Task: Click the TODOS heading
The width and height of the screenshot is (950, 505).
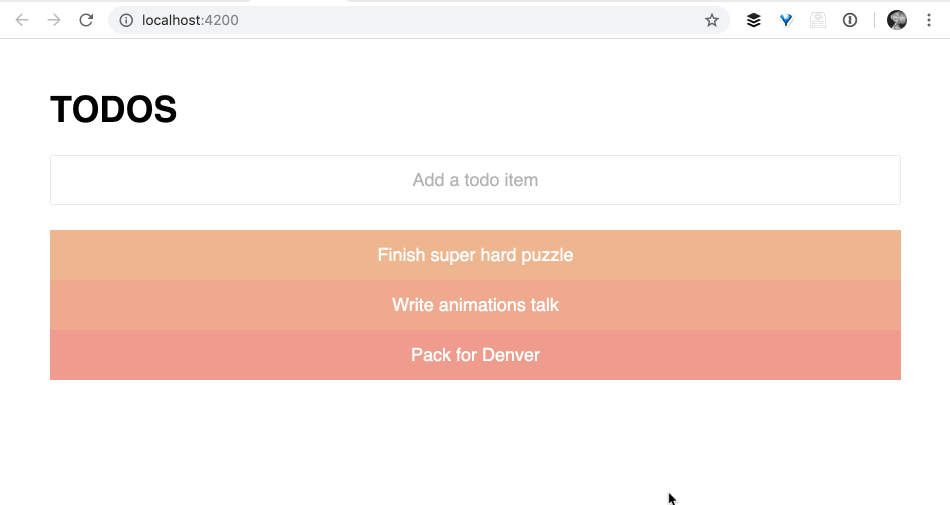Action: pos(114,110)
